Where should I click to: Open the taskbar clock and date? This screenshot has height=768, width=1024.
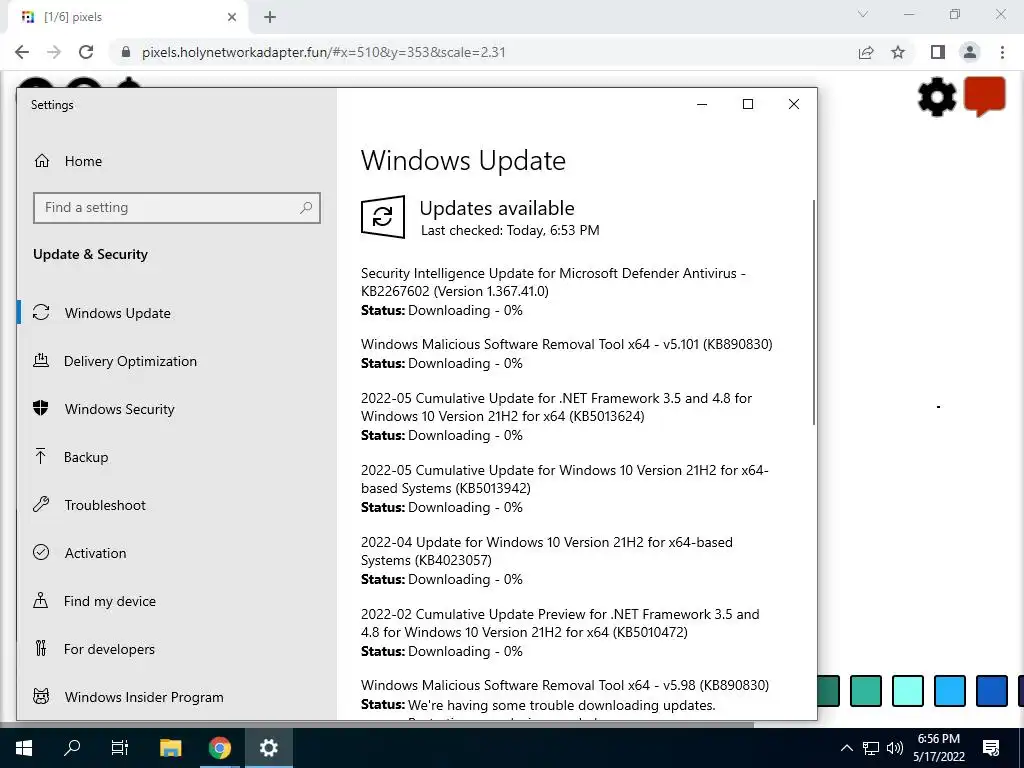[x=938, y=748]
